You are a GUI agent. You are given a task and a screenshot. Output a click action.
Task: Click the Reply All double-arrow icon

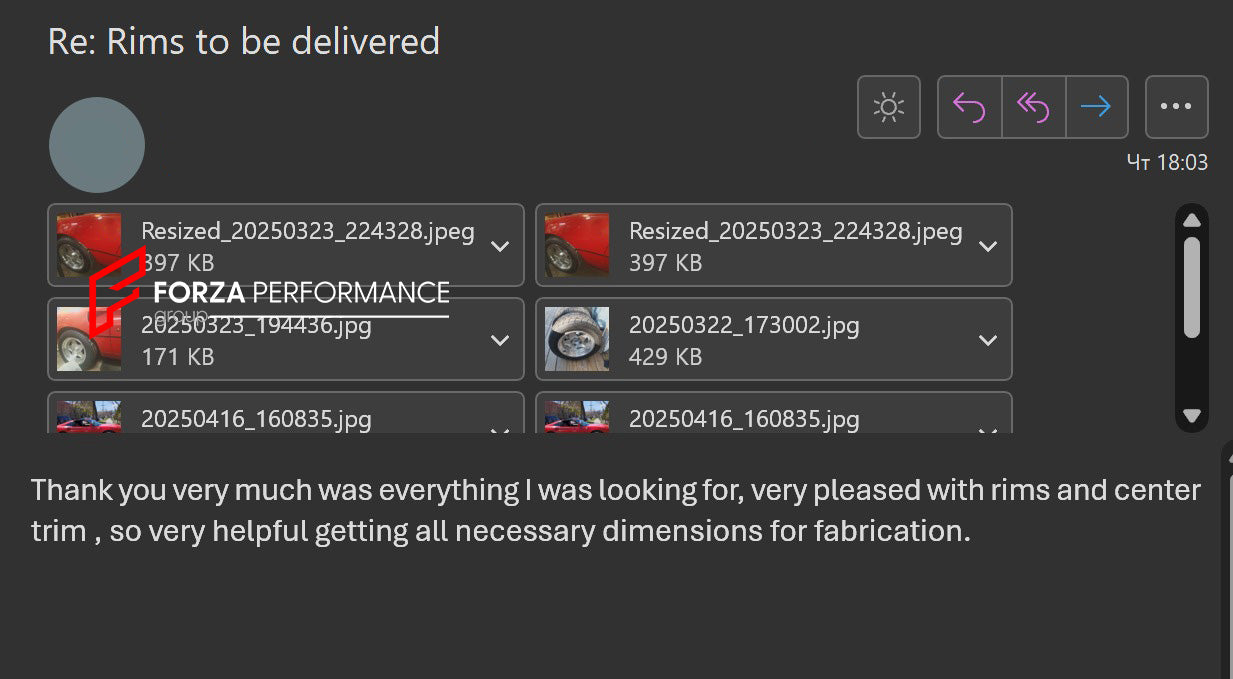point(1033,107)
